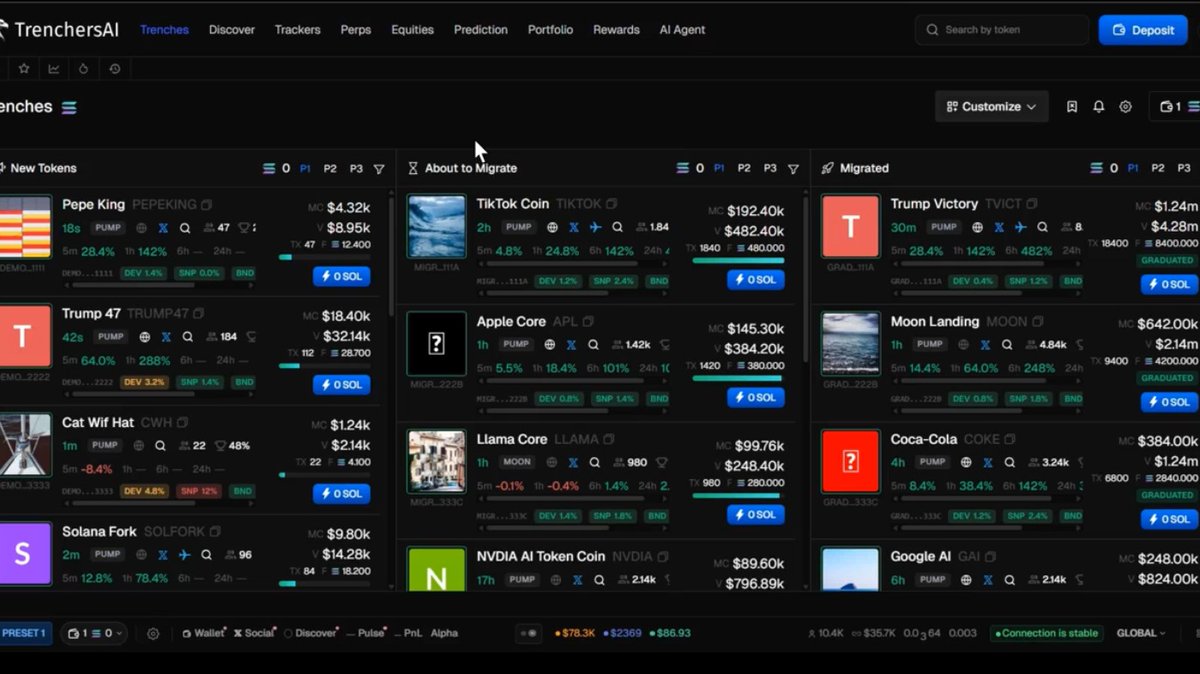Click TikTok Coin bonding progress bar
This screenshot has height=674, width=1200.
[738, 260]
